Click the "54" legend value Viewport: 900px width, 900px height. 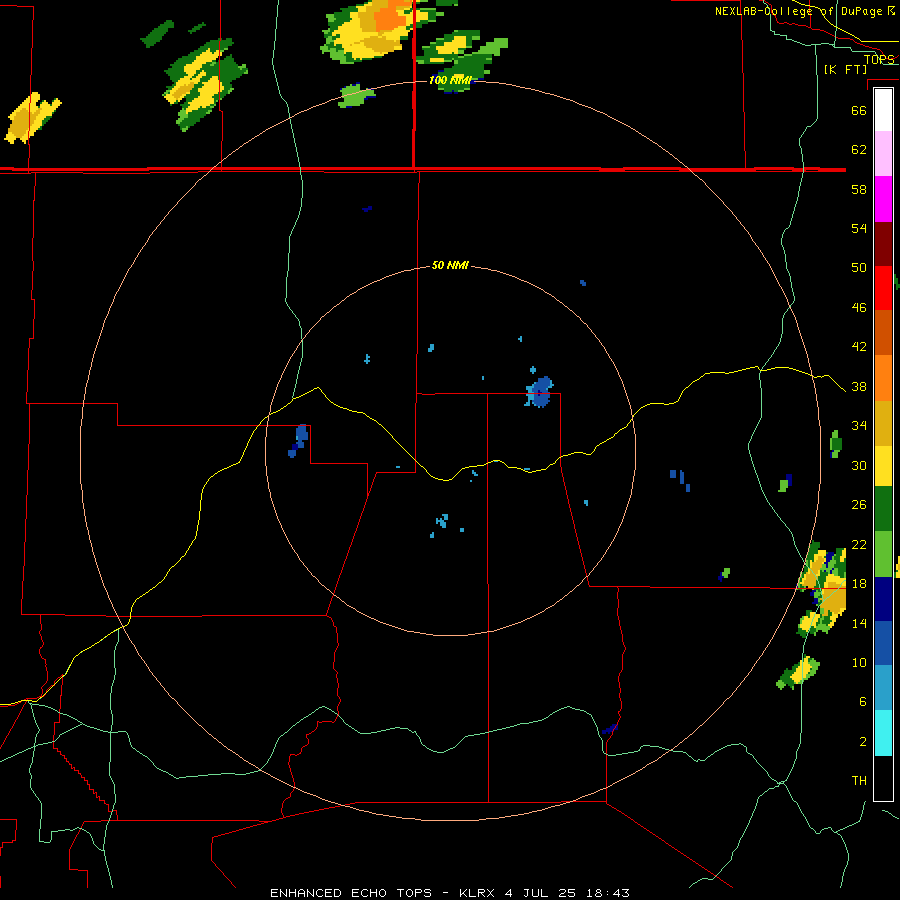859,228
